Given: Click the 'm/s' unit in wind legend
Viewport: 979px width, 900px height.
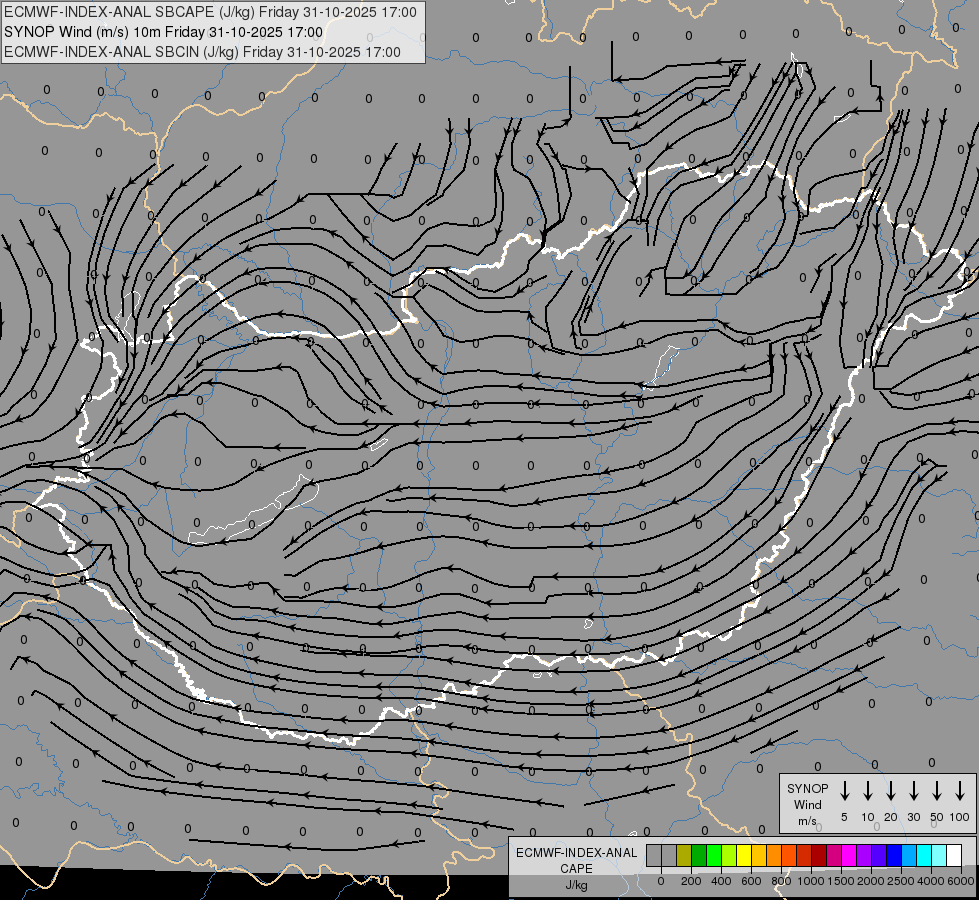Looking at the screenshot, I should [x=807, y=821].
